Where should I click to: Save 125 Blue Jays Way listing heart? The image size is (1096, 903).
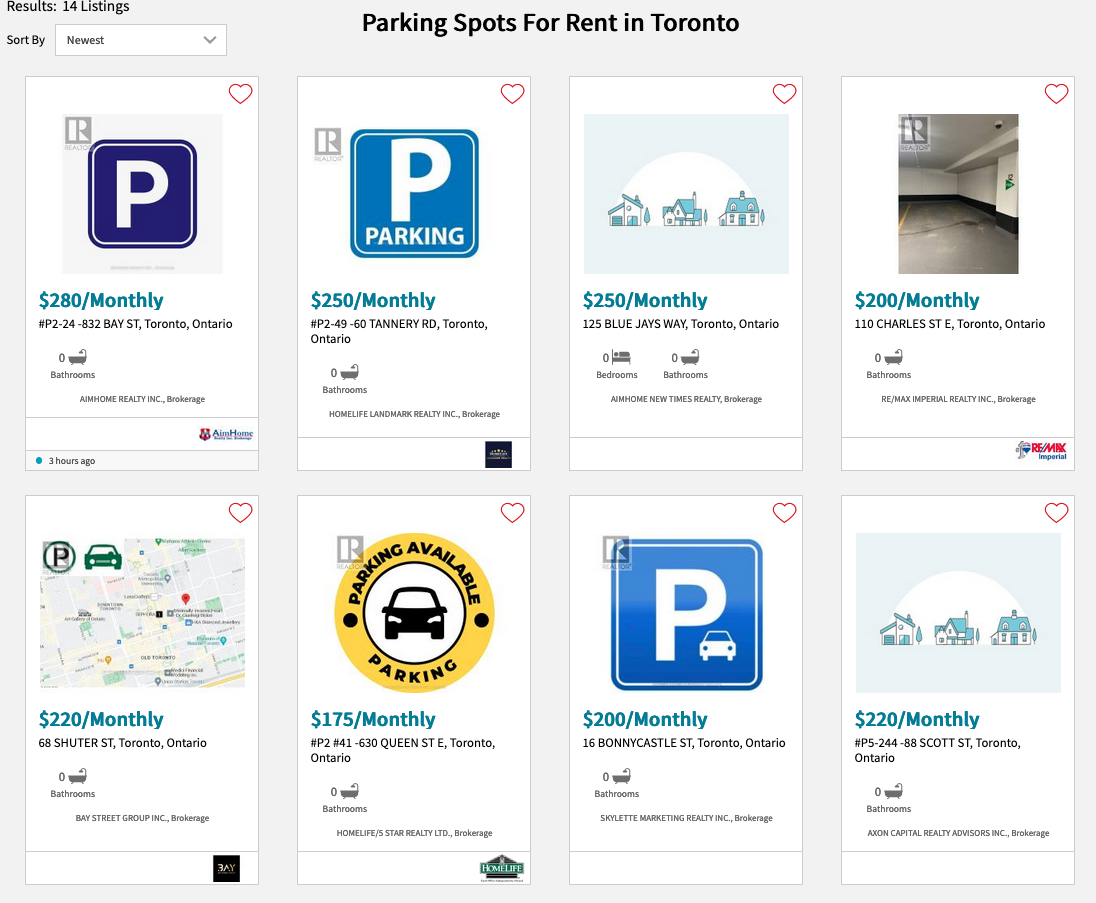click(x=784, y=94)
